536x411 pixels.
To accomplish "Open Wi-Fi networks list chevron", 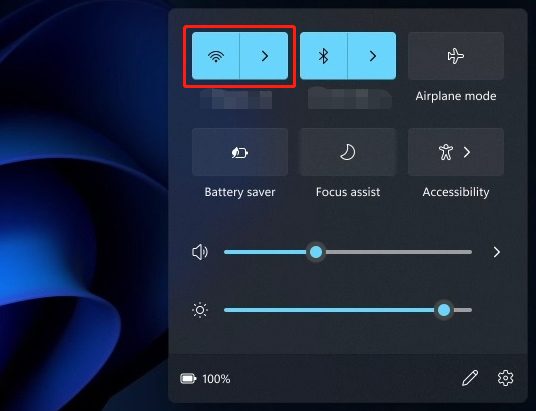I will (264, 56).
